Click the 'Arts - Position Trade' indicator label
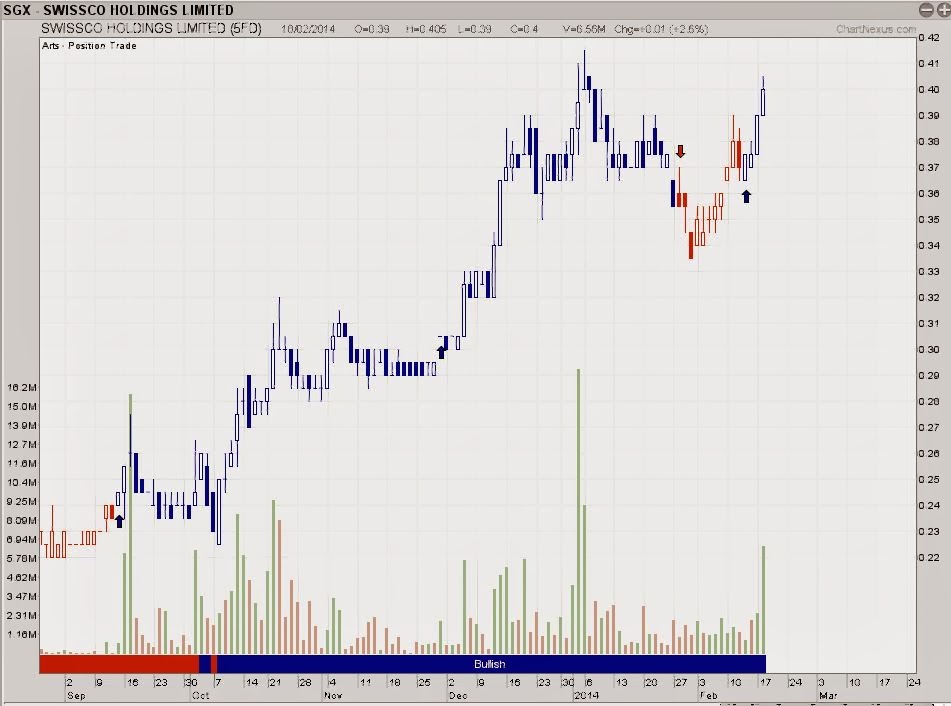Screen dimensions: 951x706 pyautogui.click(x=89, y=45)
